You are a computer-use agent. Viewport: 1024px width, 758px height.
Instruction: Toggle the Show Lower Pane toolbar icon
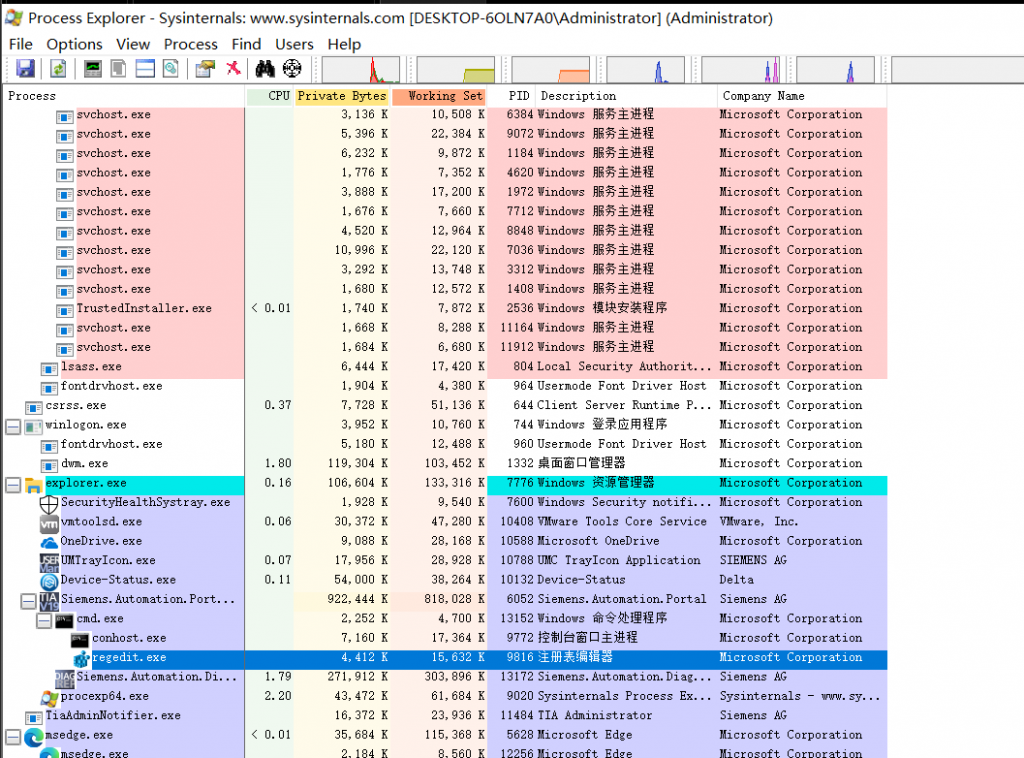(145, 68)
